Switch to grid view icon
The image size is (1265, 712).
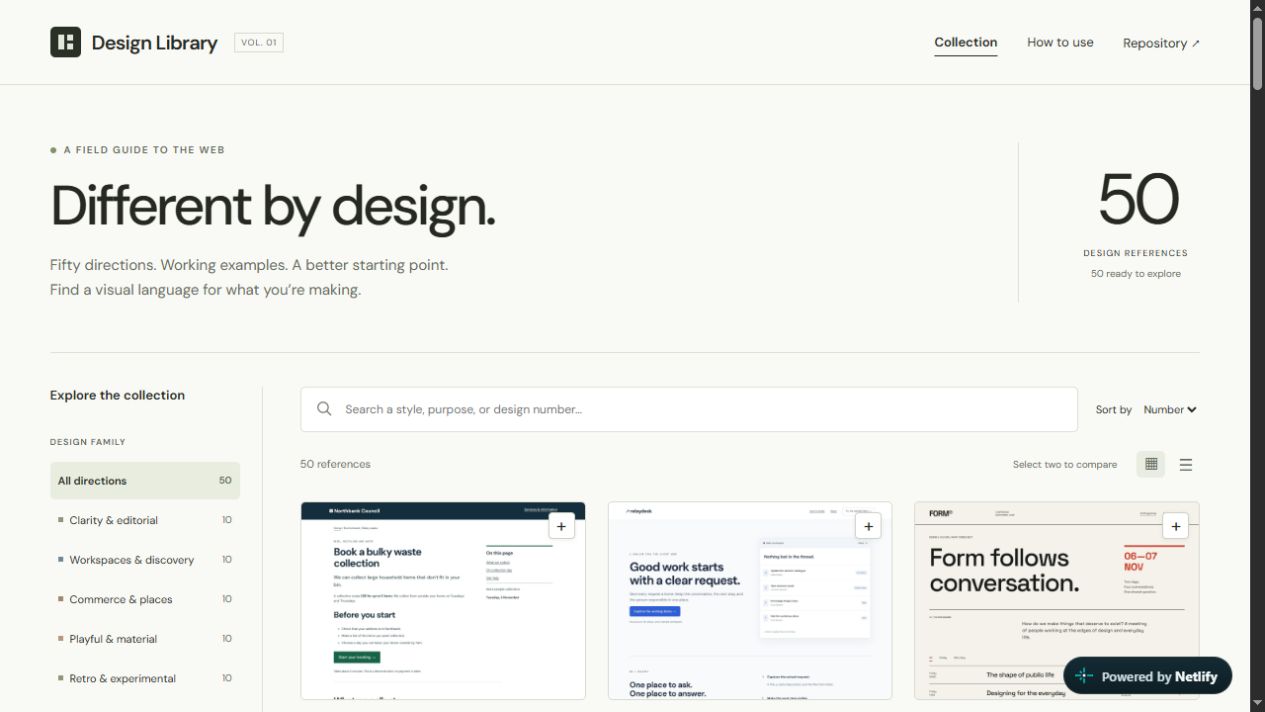1151,464
